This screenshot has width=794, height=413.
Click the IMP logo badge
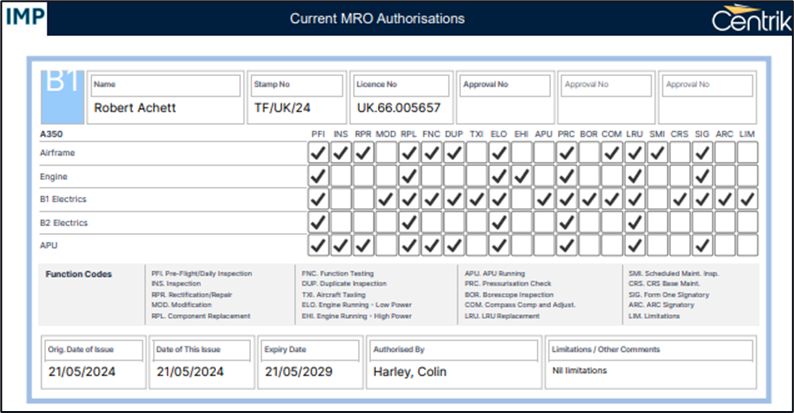23,18
